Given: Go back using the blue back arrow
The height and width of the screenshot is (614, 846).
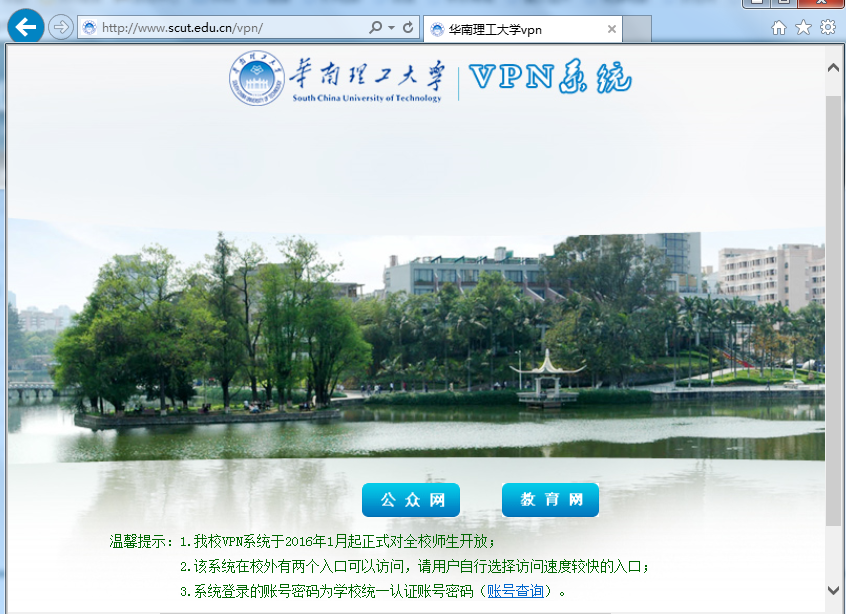Looking at the screenshot, I should 25,26.
